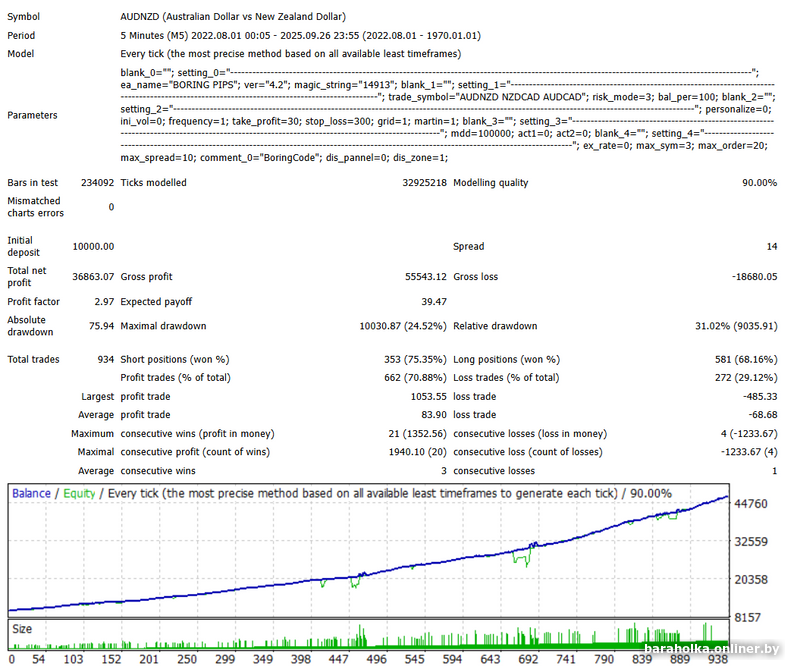Click the Modelling quality 90.00% value
Screen dimensions: 800x670
(758, 183)
